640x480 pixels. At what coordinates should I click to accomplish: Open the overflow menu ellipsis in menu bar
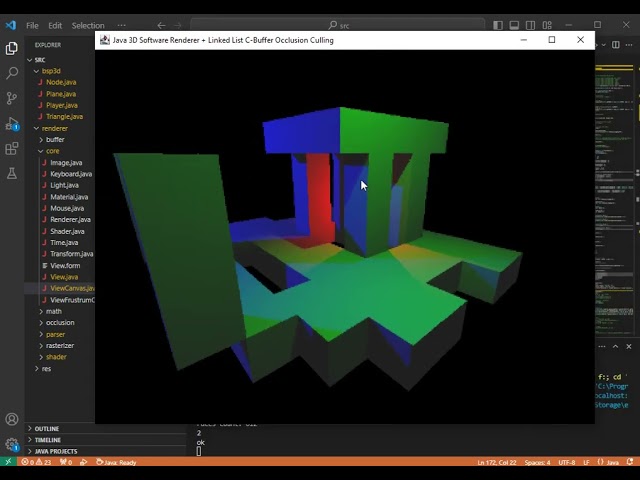[x=122, y=25]
